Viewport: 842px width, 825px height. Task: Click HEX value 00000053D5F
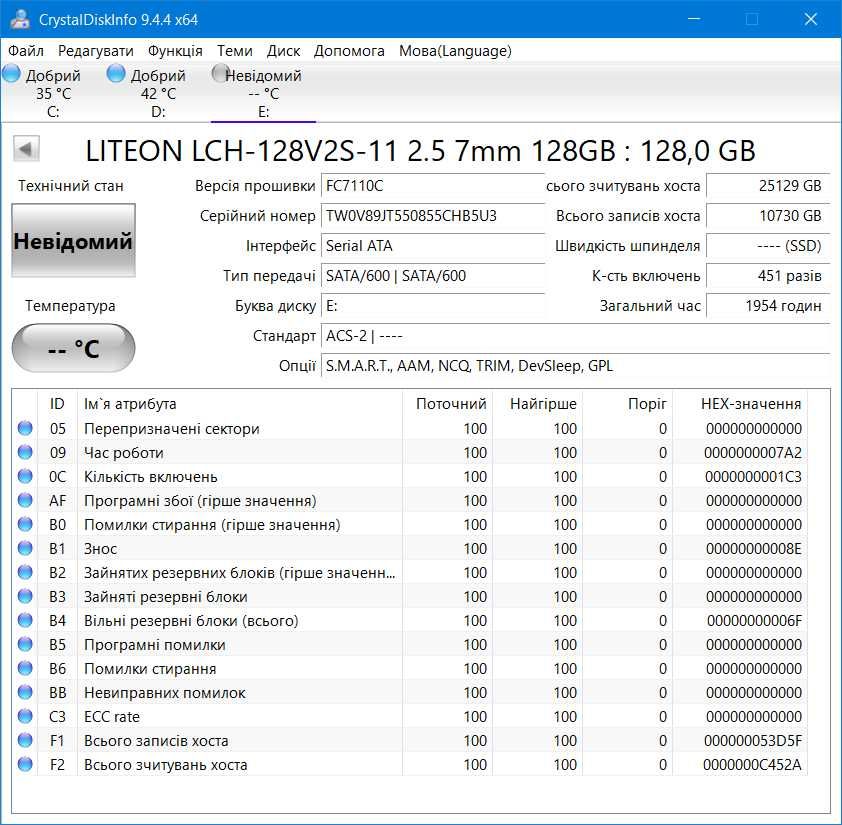coord(753,741)
